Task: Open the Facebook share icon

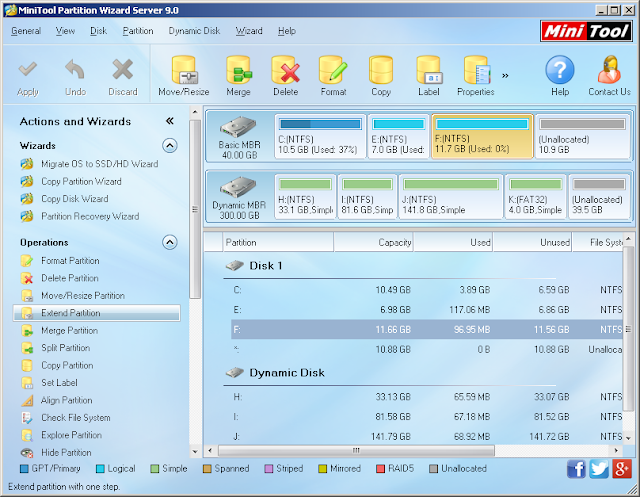Action: (576, 469)
